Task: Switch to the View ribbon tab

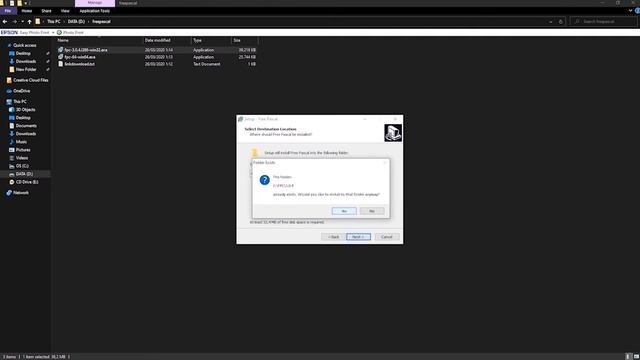Action: (x=65, y=11)
